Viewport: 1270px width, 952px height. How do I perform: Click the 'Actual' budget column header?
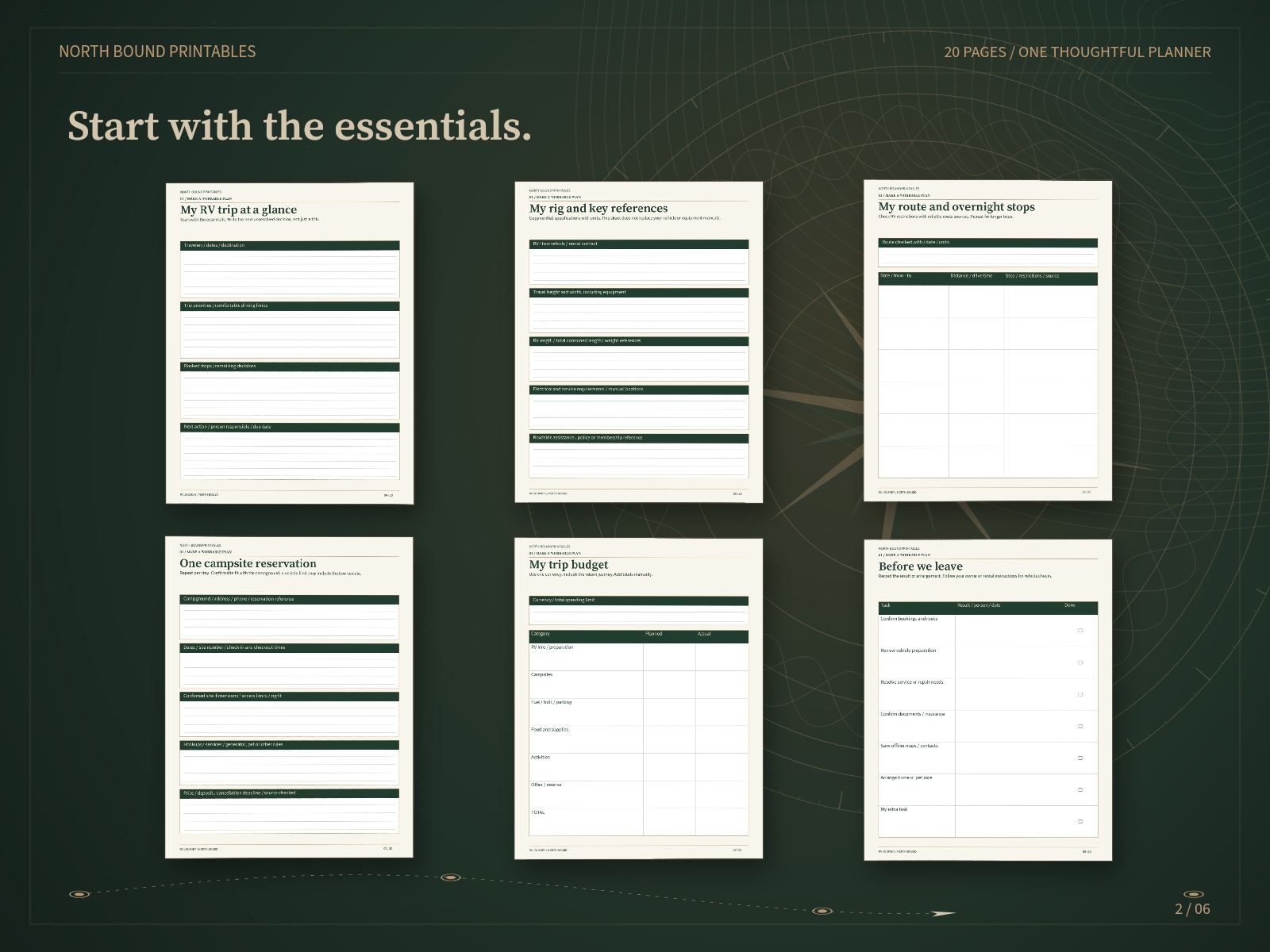704,634
